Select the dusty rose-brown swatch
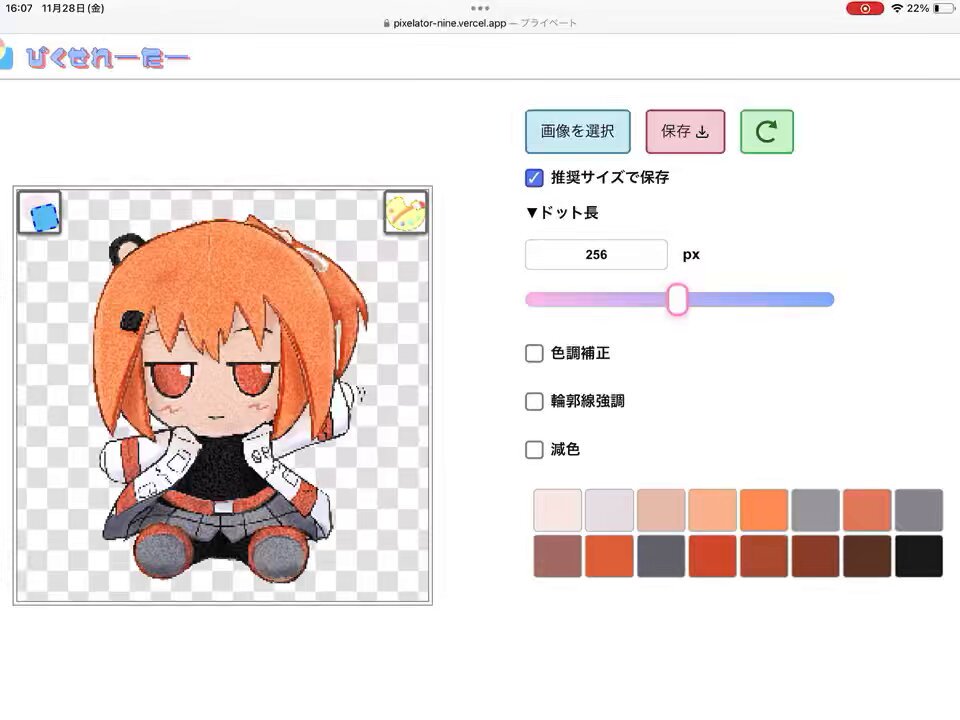Image resolution: width=960 pixels, height=720 pixels. click(557, 556)
